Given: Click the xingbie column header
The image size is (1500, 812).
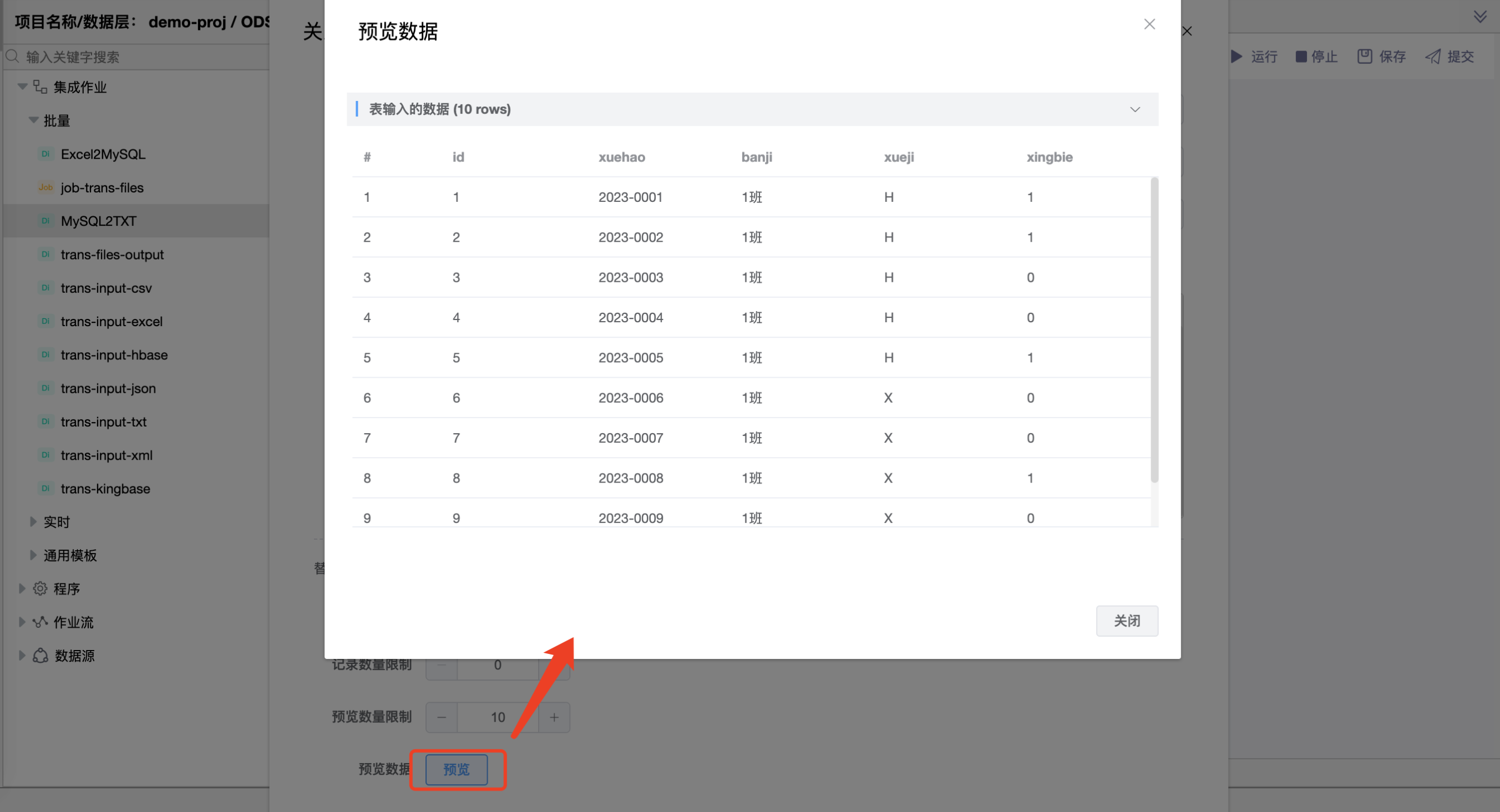Looking at the screenshot, I should (1050, 157).
